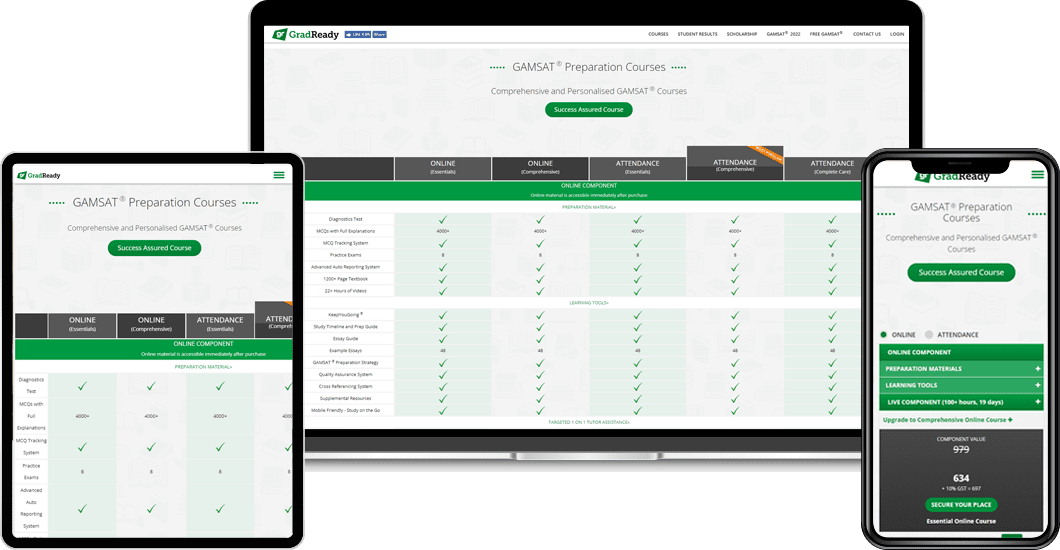1060x550 pixels.
Task: Click laptop MCQ Tracking System checkmark under Attendance Comprehensive
Action: click(x=735, y=243)
